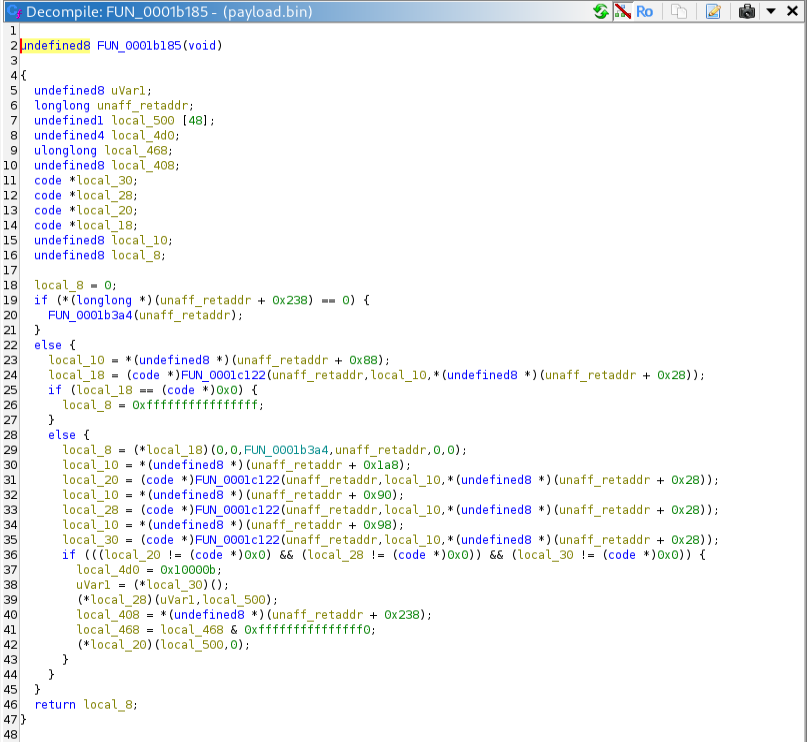
Task: Click the greyed-out copy pages icon
Action: 679,11
